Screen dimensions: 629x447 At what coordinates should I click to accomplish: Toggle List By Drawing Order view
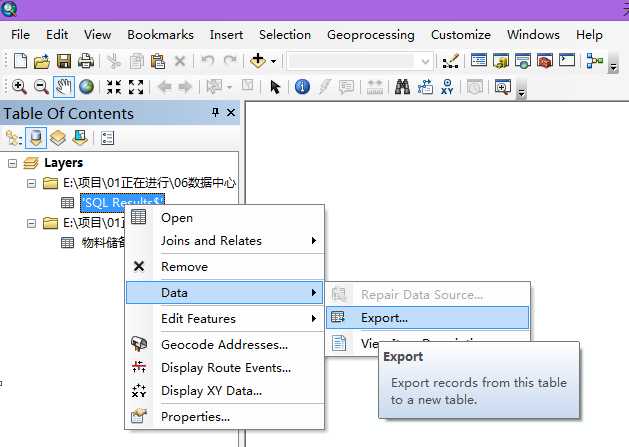pos(14,138)
